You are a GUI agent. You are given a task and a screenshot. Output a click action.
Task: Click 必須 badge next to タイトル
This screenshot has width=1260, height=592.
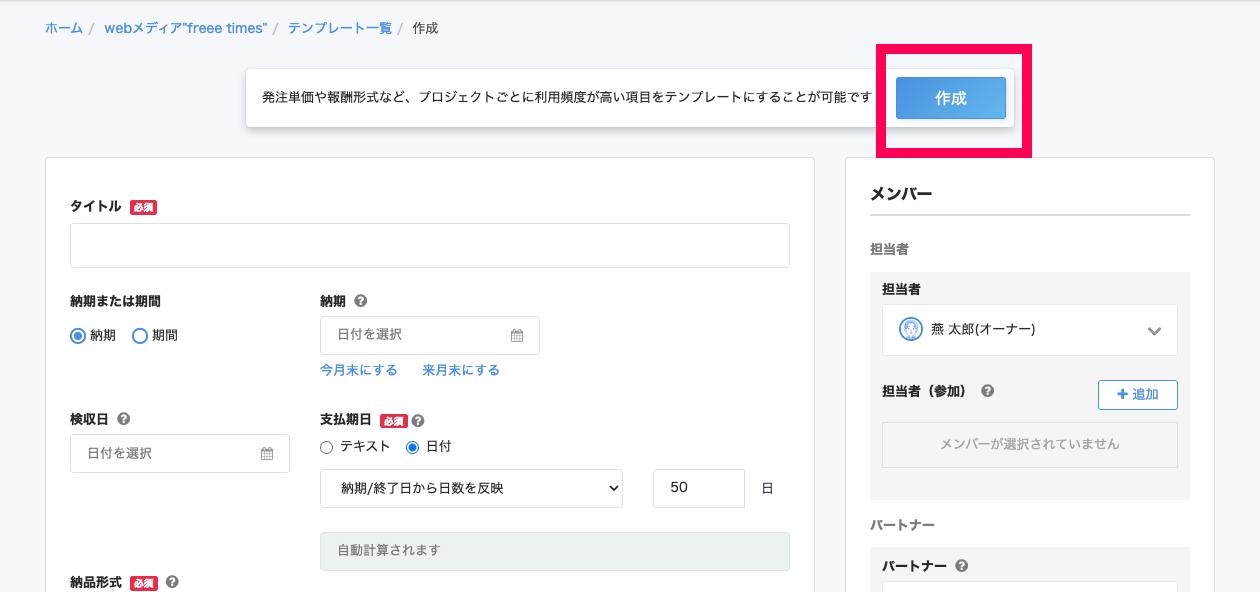tap(143, 208)
